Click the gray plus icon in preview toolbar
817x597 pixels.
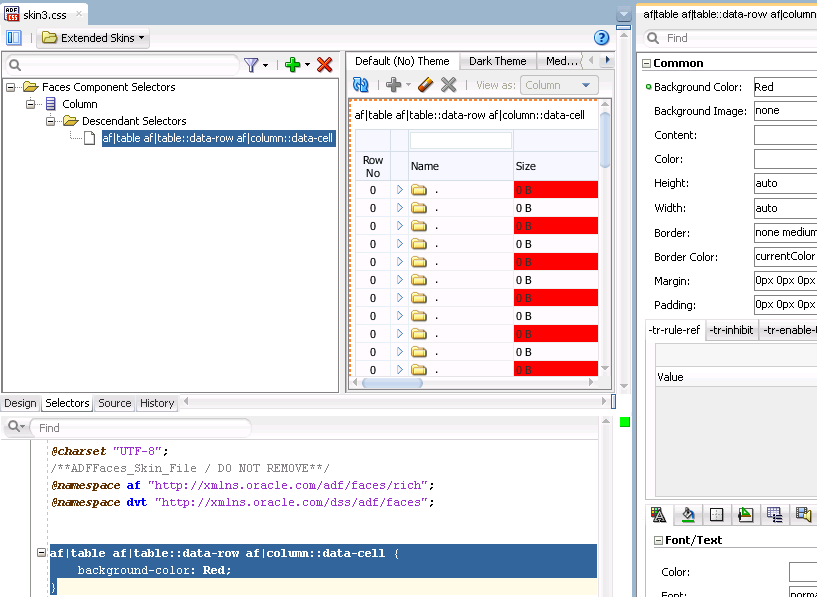point(393,85)
